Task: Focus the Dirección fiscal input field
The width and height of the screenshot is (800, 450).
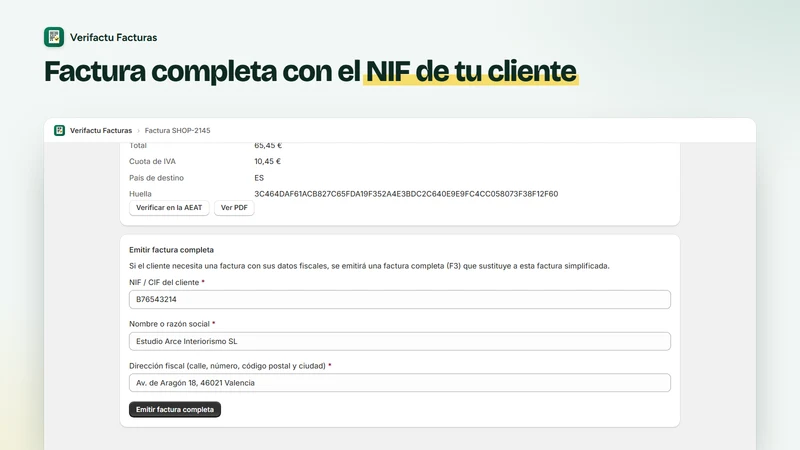Action: coord(399,383)
